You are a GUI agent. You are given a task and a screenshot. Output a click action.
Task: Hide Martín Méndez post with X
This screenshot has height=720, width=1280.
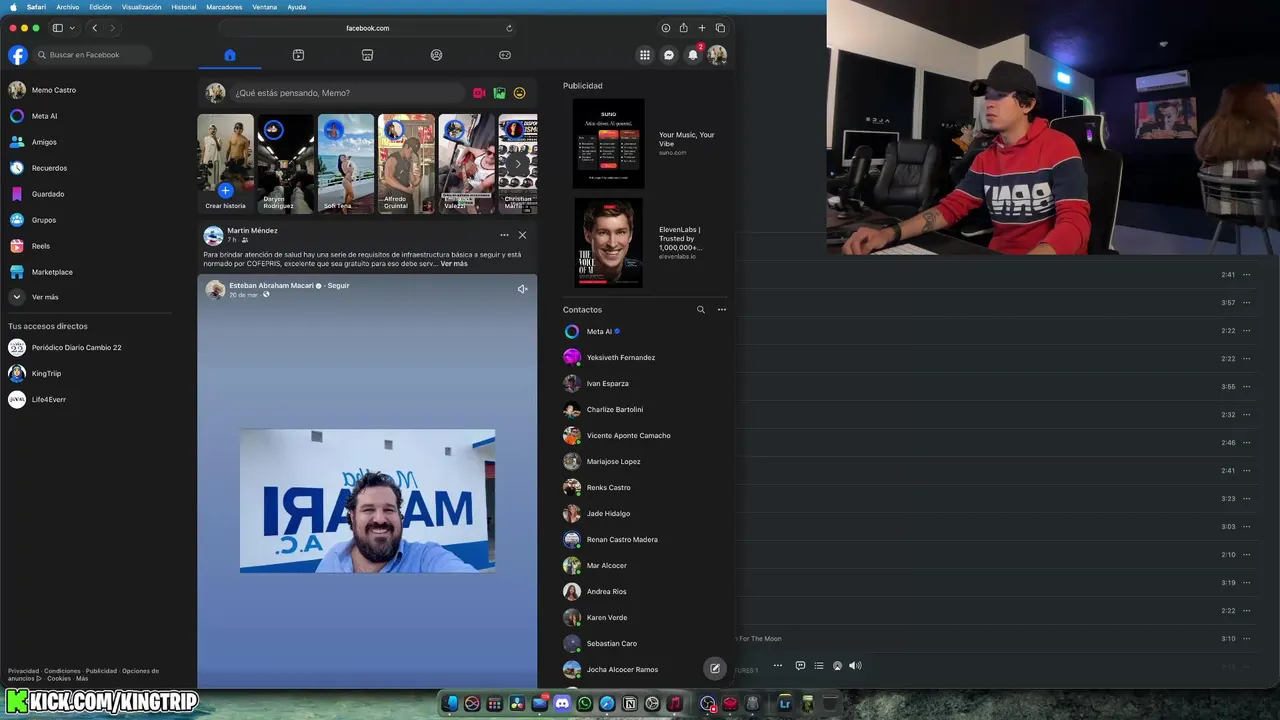522,235
